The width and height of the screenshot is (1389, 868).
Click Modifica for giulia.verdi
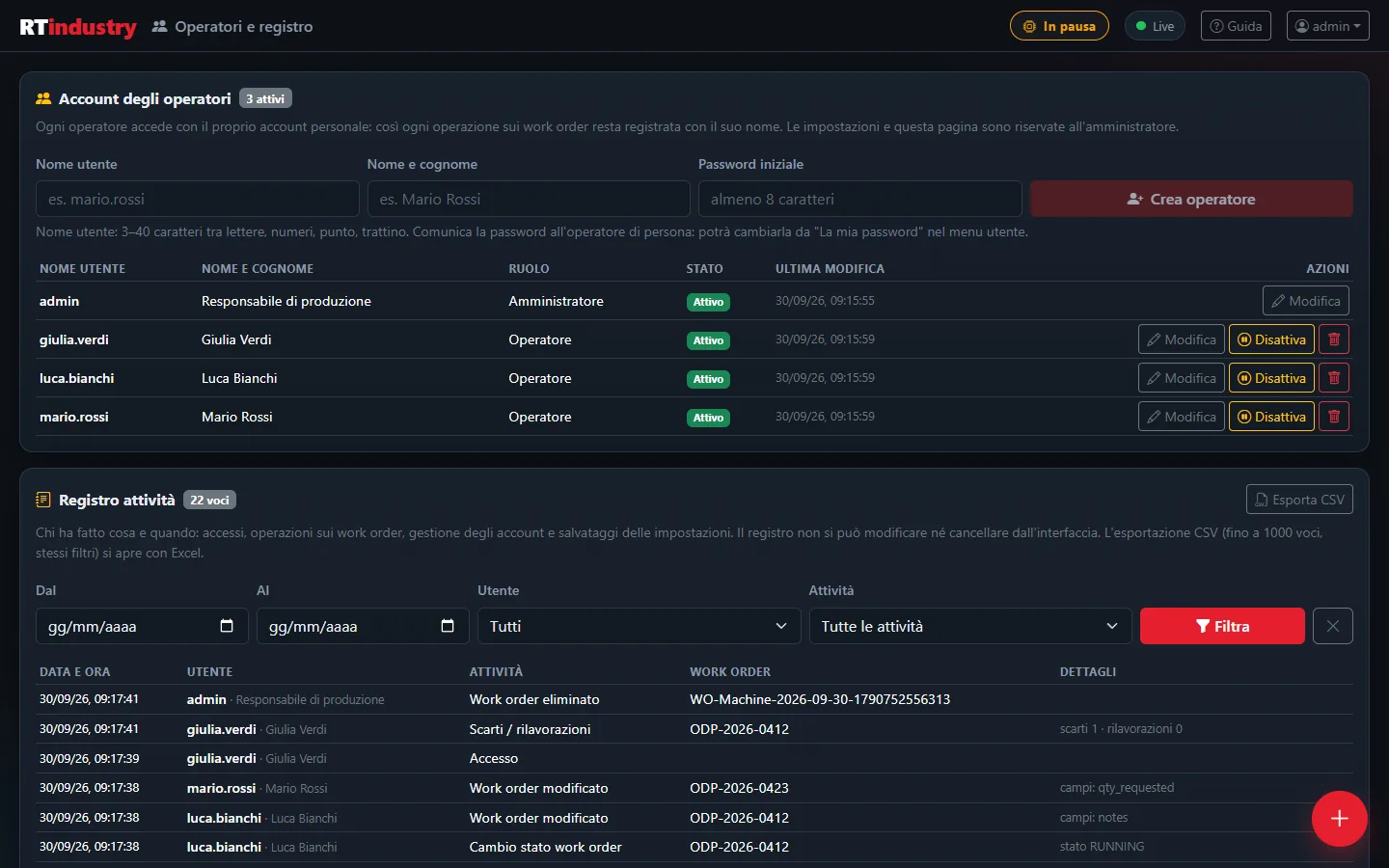point(1181,339)
